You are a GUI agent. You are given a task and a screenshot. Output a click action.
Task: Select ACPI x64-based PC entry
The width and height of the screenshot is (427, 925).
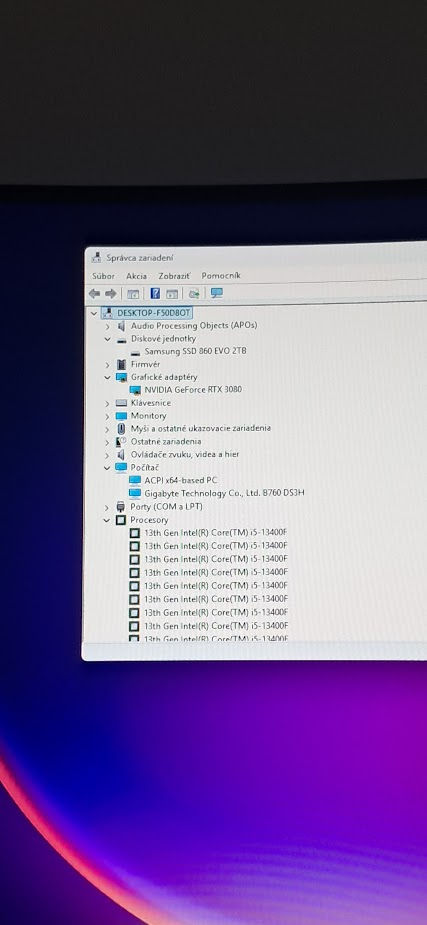tap(180, 480)
